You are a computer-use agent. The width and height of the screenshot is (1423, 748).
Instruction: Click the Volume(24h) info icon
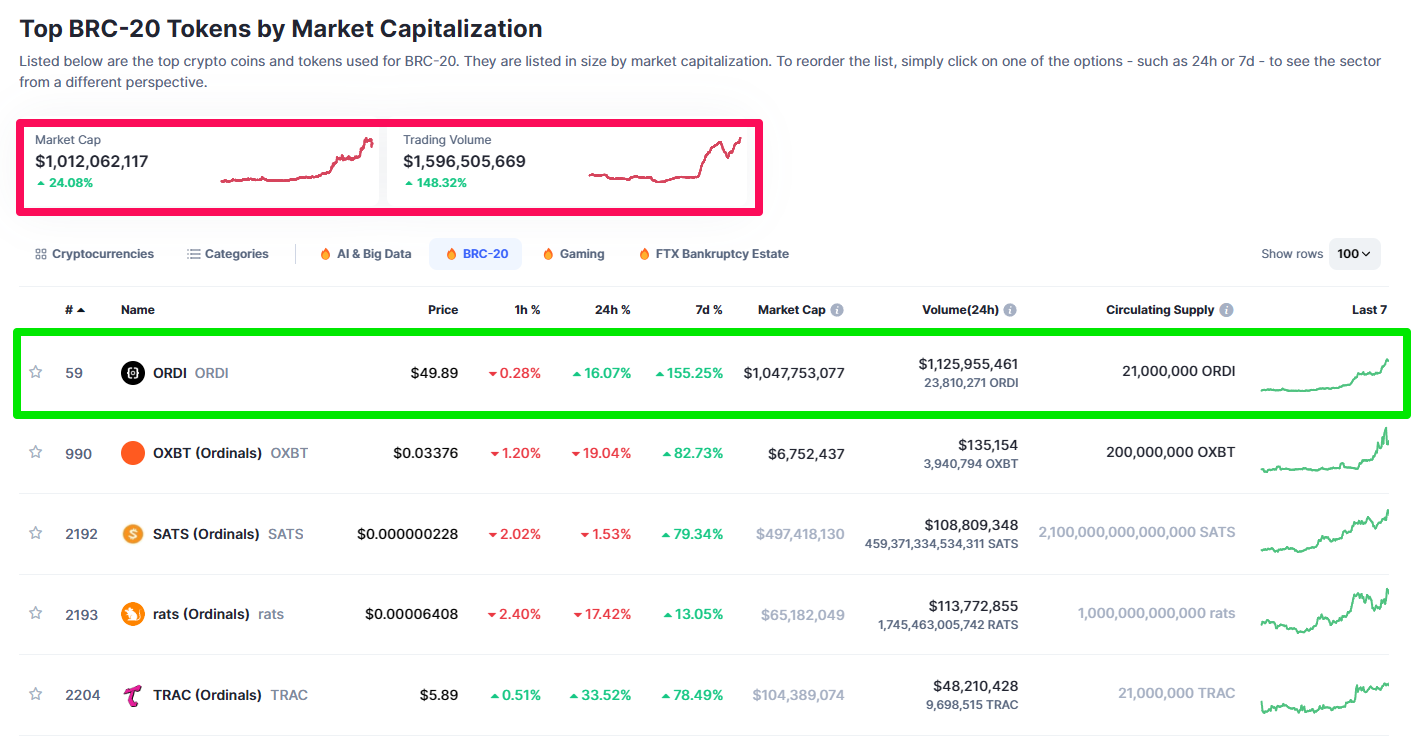point(1010,310)
